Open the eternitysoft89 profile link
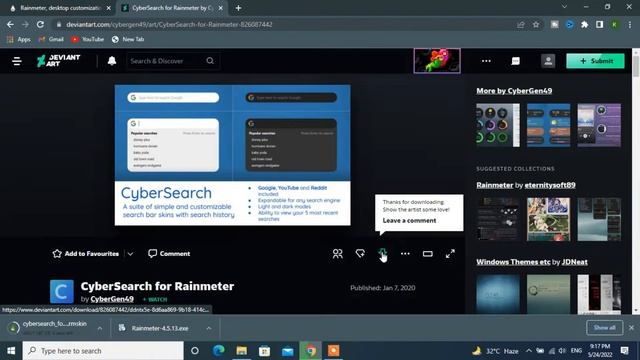This screenshot has height=360, width=640. pos(550,185)
